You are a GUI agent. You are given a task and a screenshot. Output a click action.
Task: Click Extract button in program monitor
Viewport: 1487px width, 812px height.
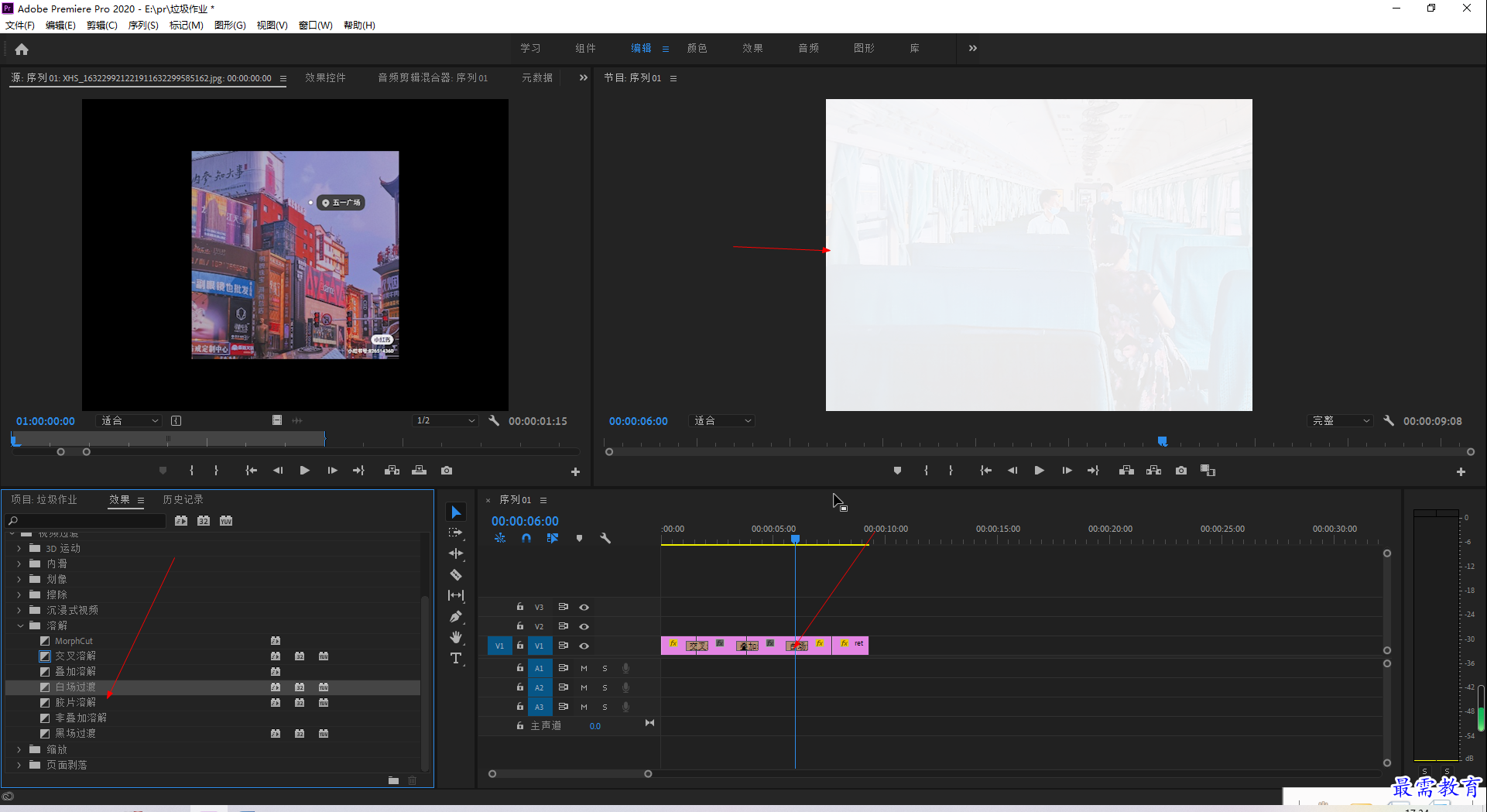(1153, 471)
